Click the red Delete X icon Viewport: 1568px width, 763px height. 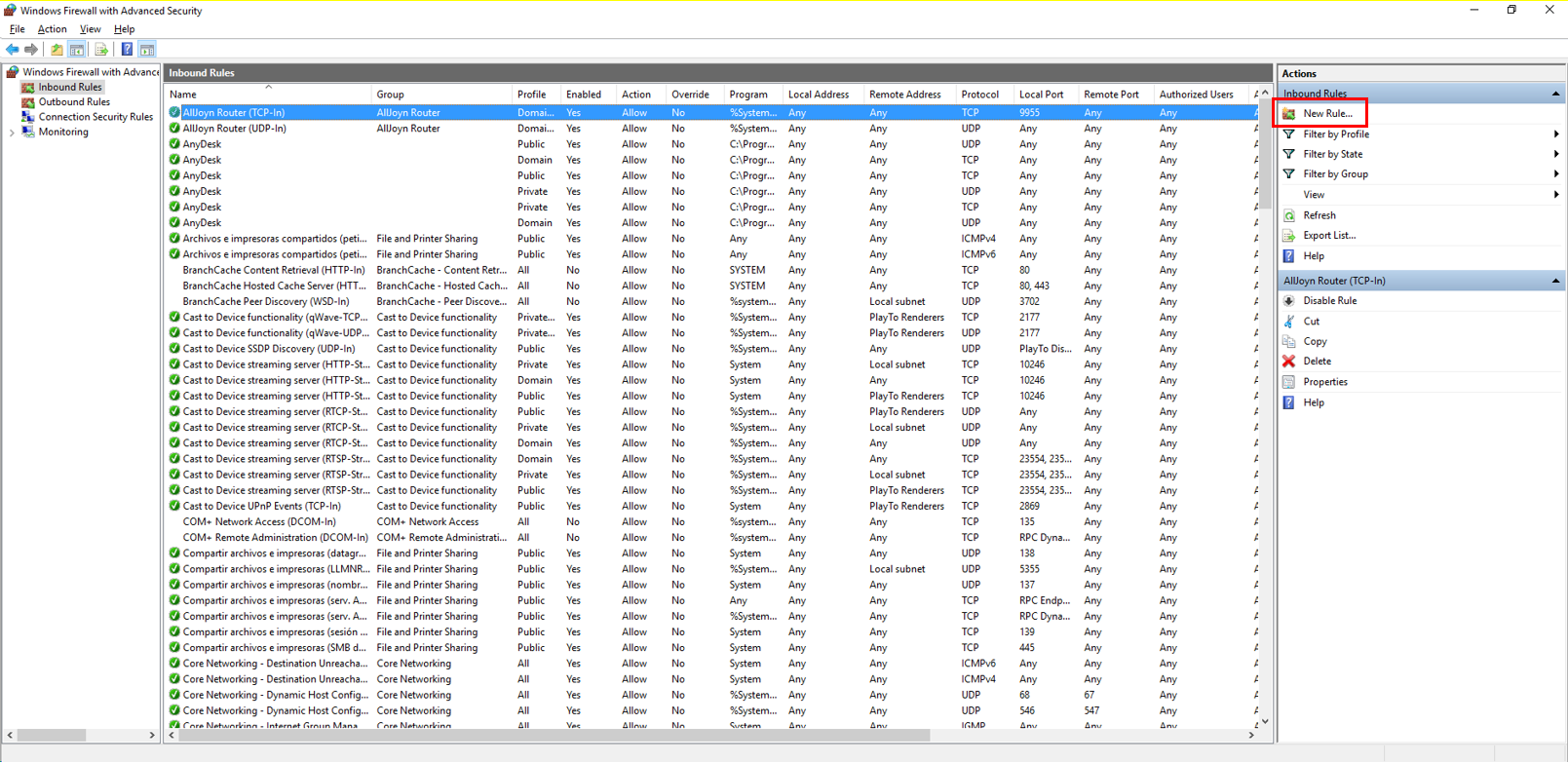[x=1289, y=362]
